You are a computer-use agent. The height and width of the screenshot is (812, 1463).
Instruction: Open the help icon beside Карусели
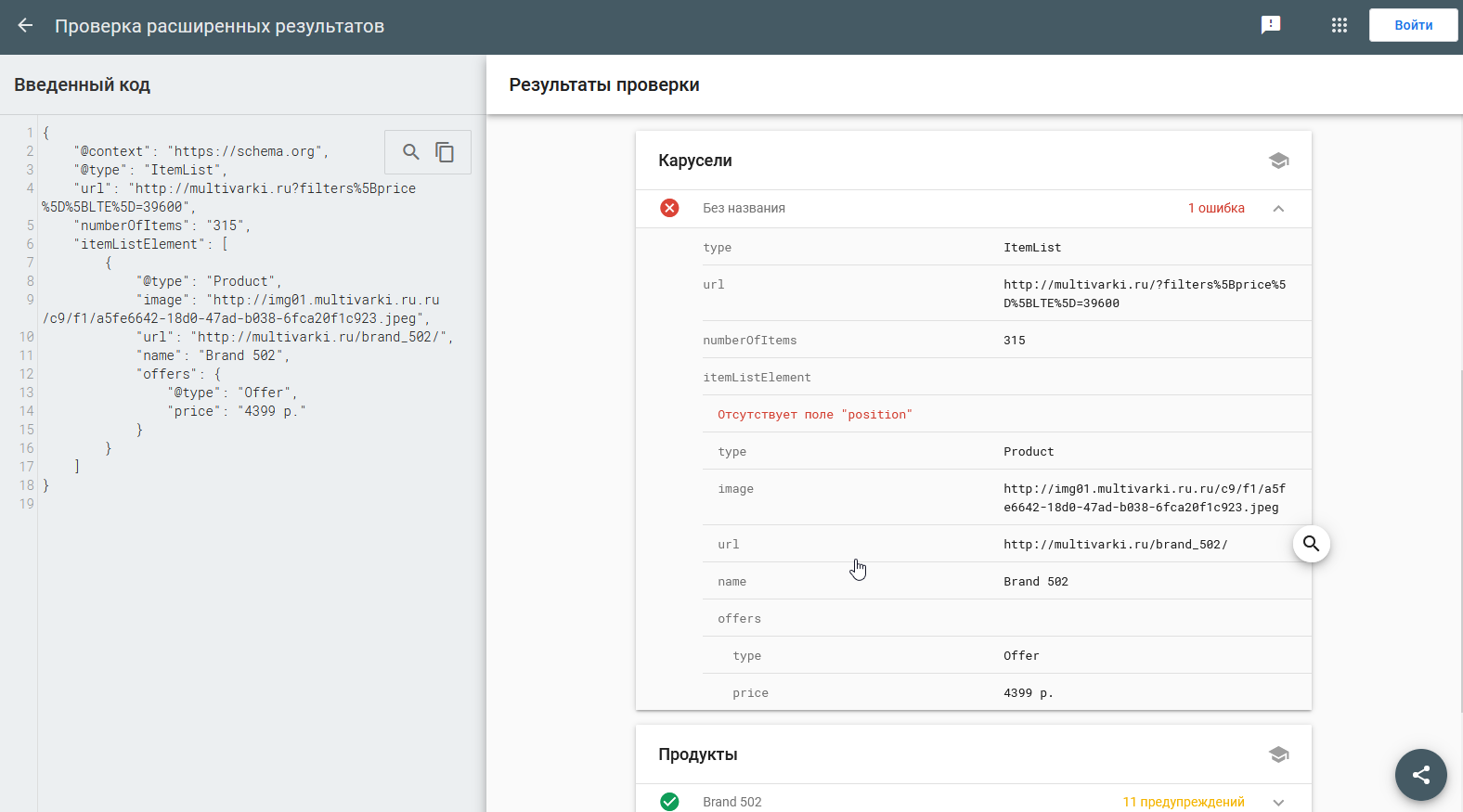click(x=1278, y=161)
